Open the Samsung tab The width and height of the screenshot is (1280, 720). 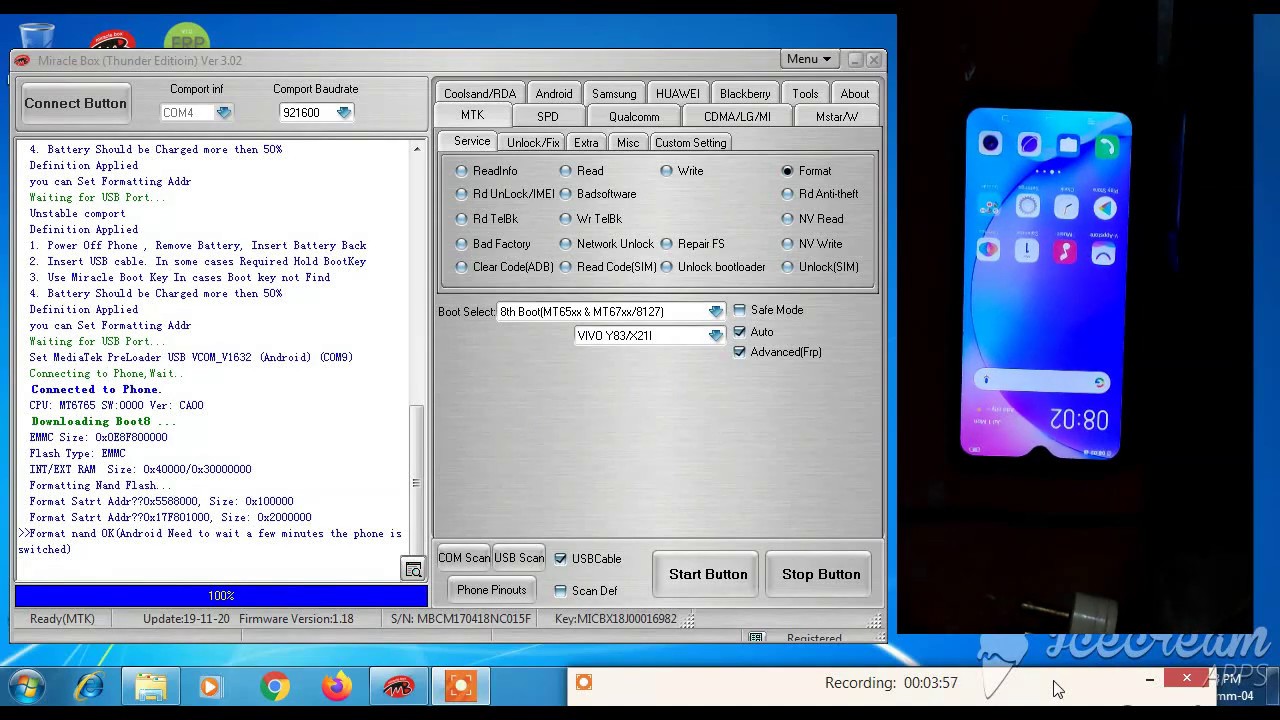(614, 94)
